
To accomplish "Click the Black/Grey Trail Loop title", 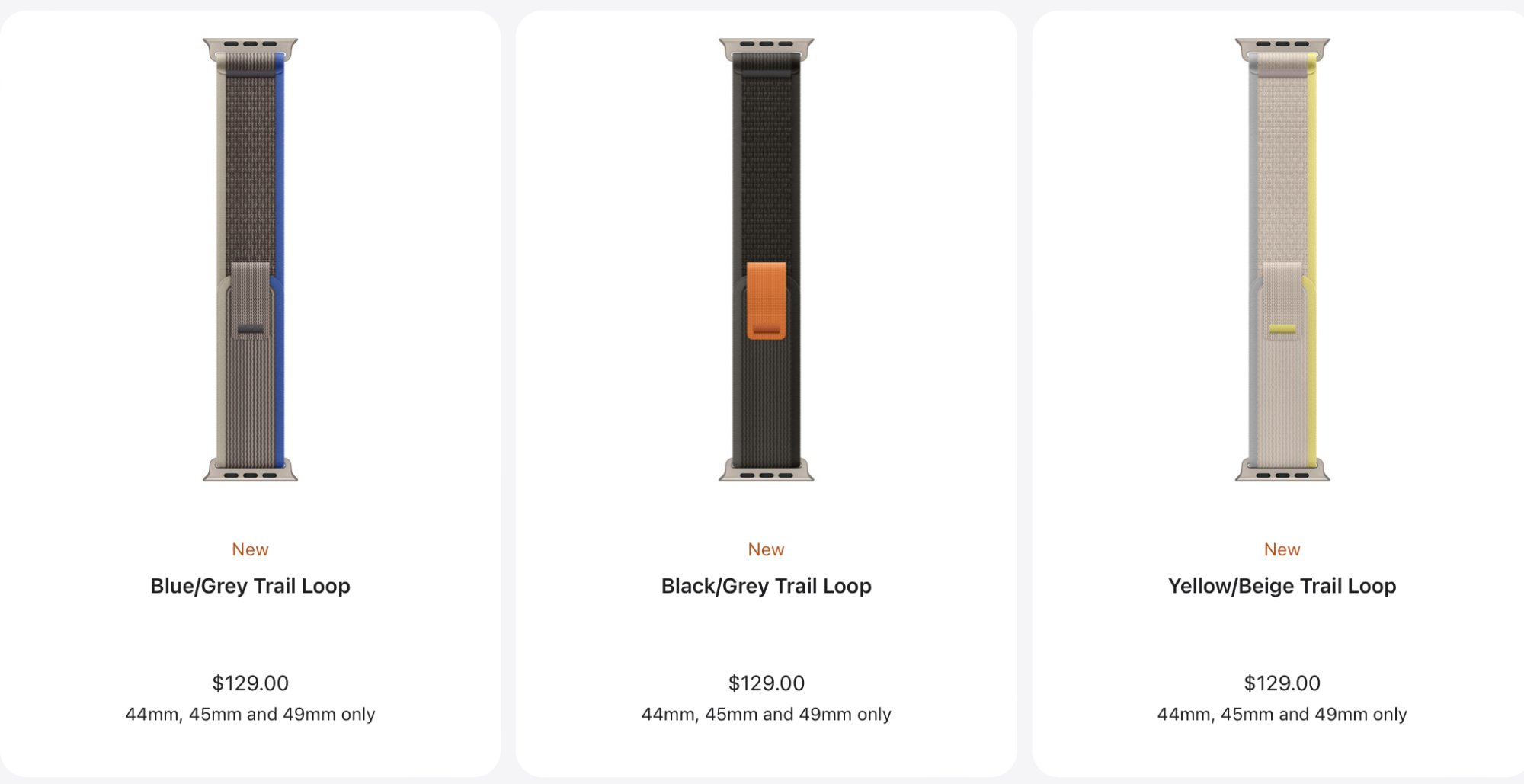I will tap(766, 586).
